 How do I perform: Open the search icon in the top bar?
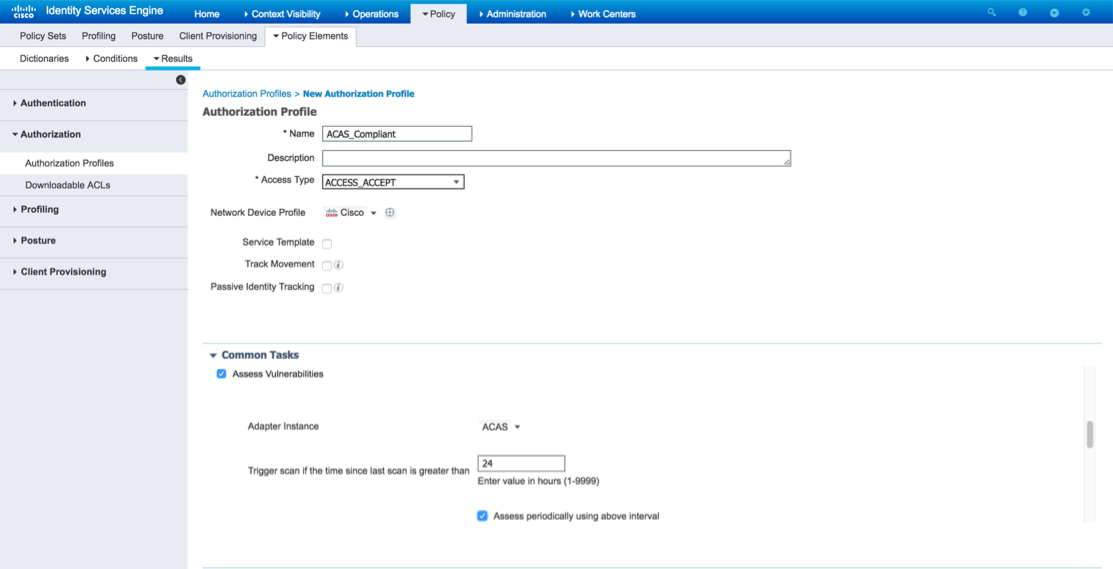992,13
